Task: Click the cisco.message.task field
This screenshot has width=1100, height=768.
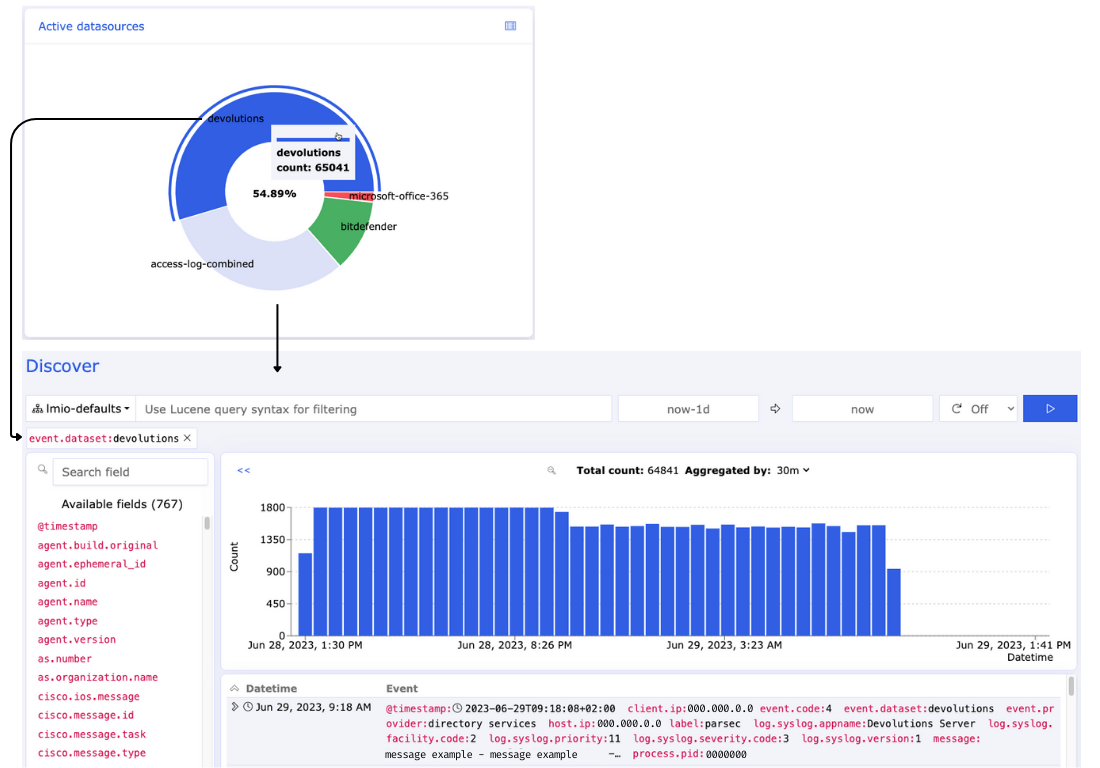Action: coord(92,734)
